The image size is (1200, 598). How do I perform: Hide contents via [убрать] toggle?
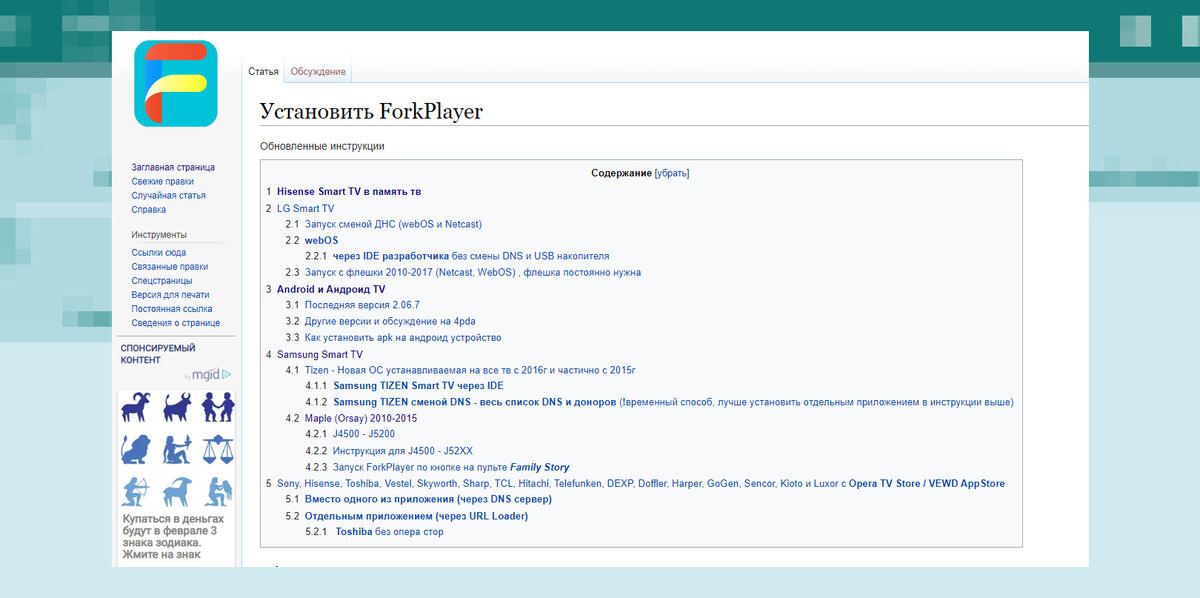[672, 173]
